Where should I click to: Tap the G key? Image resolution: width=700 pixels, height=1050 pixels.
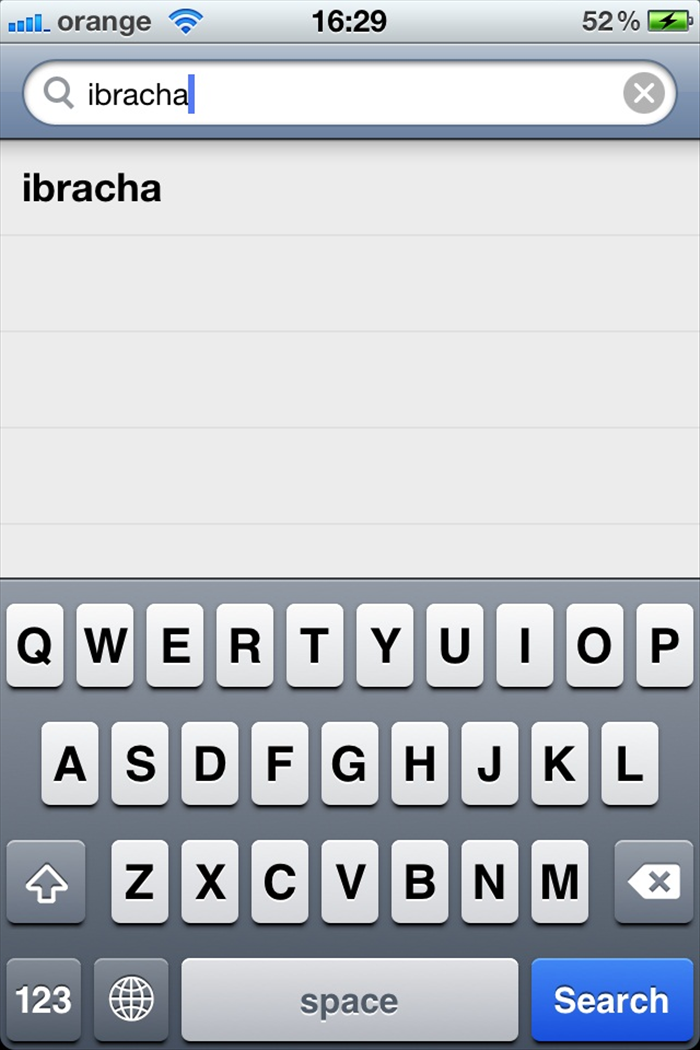[x=350, y=763]
